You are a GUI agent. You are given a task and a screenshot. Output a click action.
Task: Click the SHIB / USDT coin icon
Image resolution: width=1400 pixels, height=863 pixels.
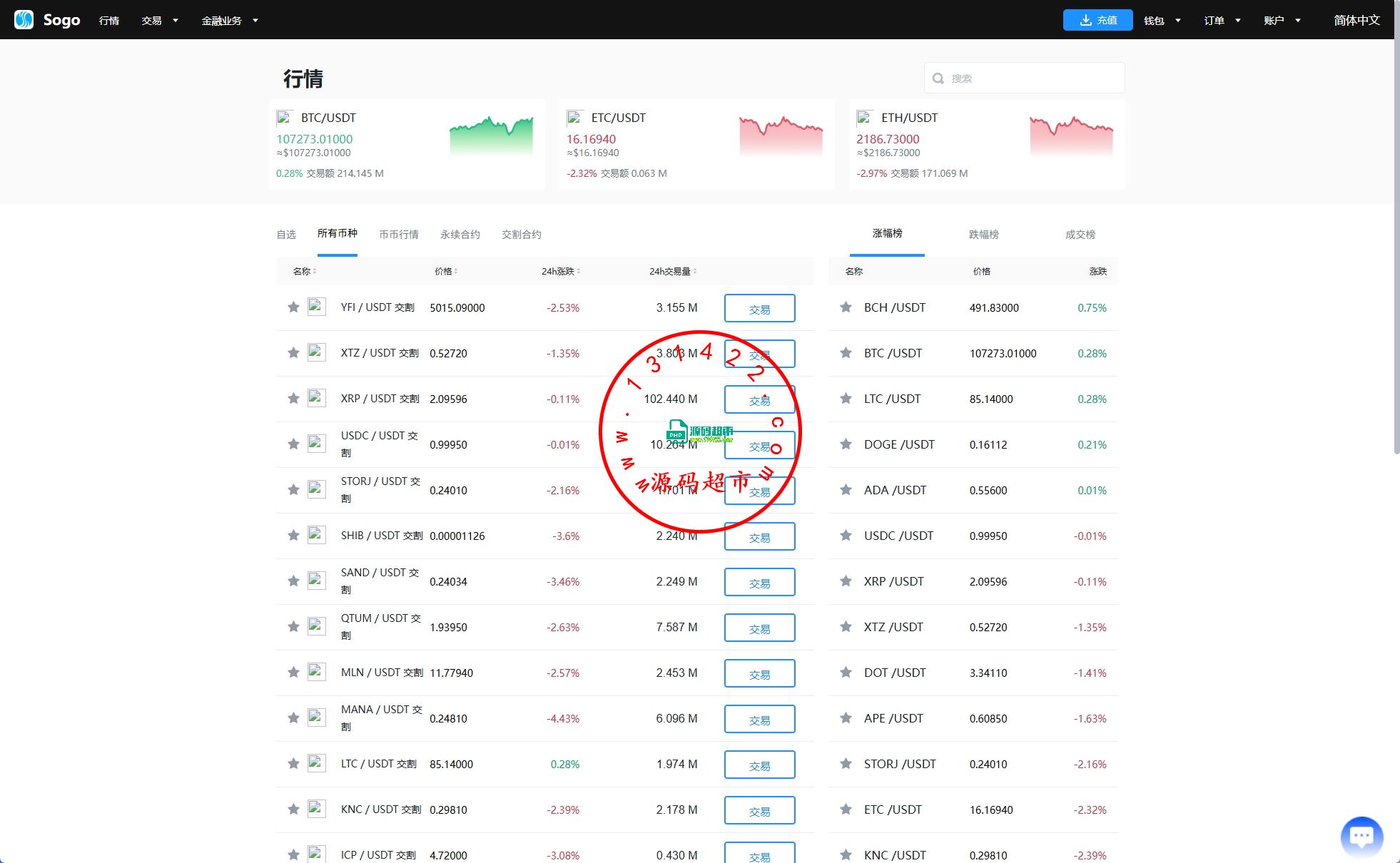pyautogui.click(x=317, y=535)
